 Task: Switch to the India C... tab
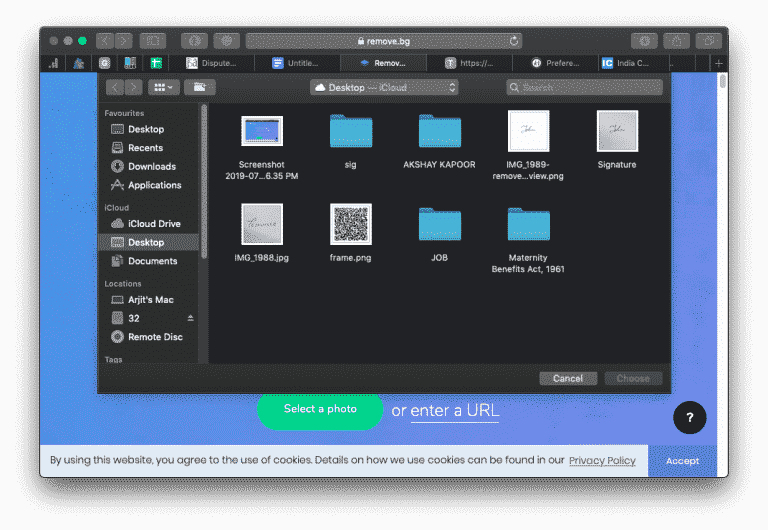coord(633,63)
